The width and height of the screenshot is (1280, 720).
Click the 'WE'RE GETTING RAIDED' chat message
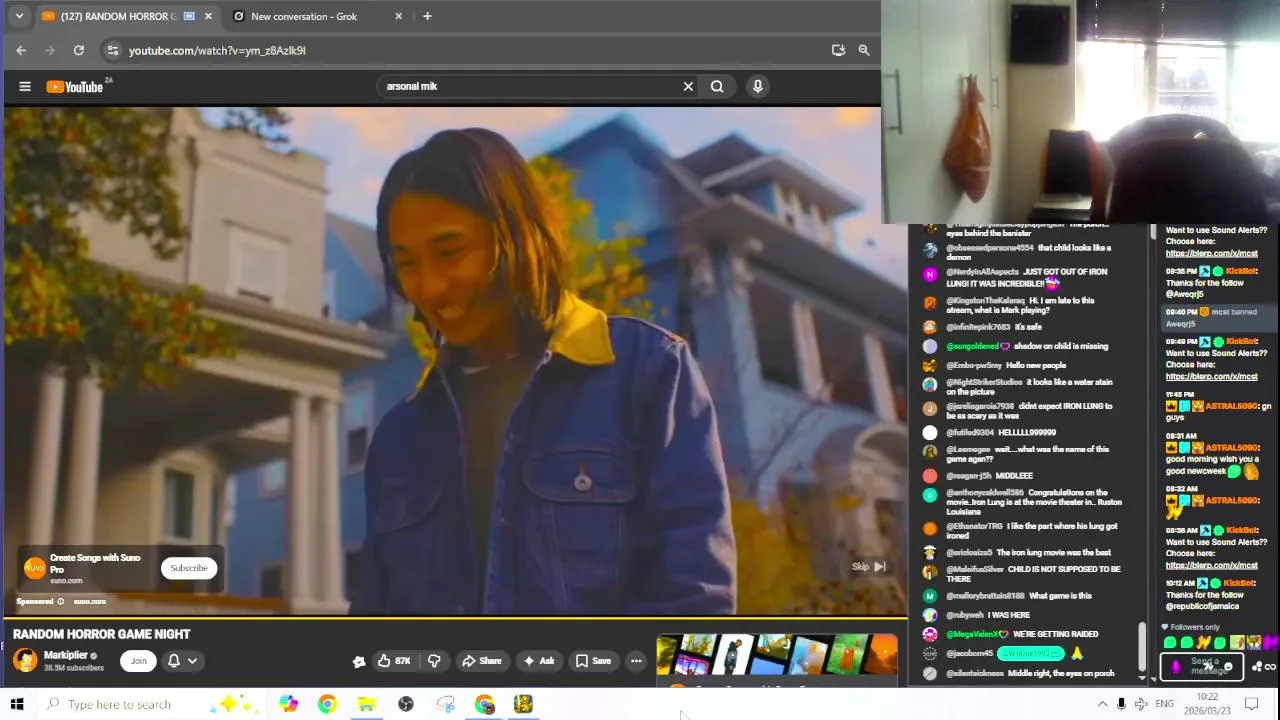[x=1055, y=634]
